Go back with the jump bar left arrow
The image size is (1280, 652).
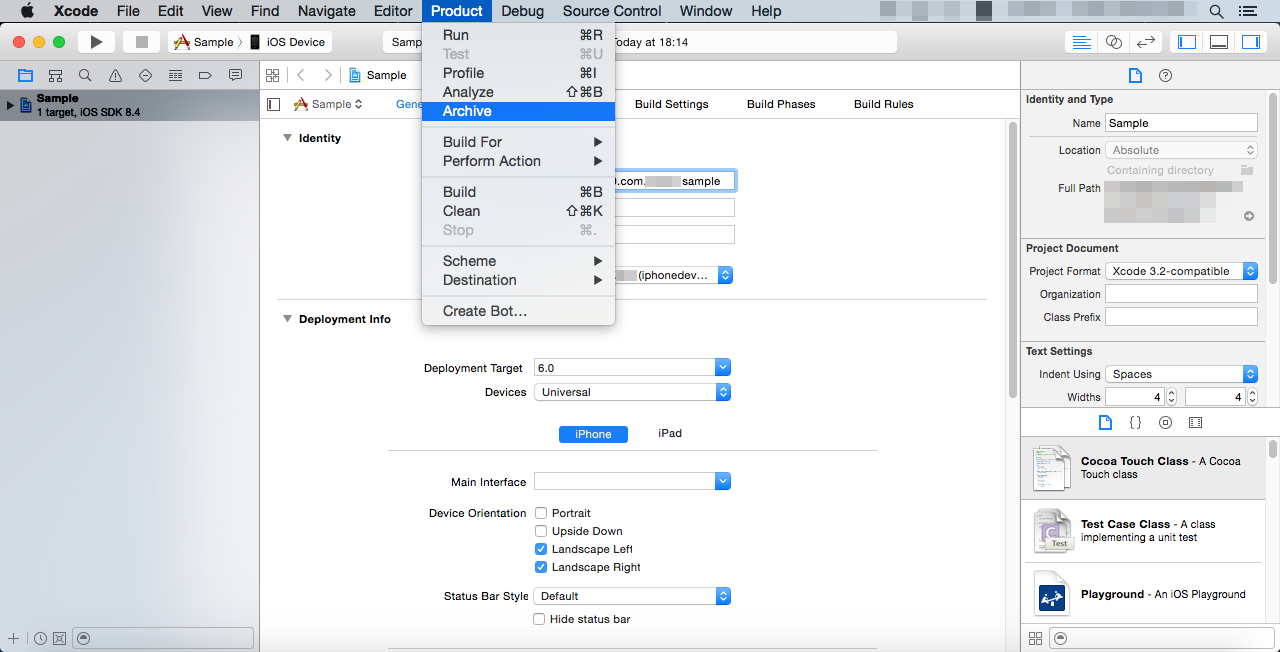pos(300,75)
